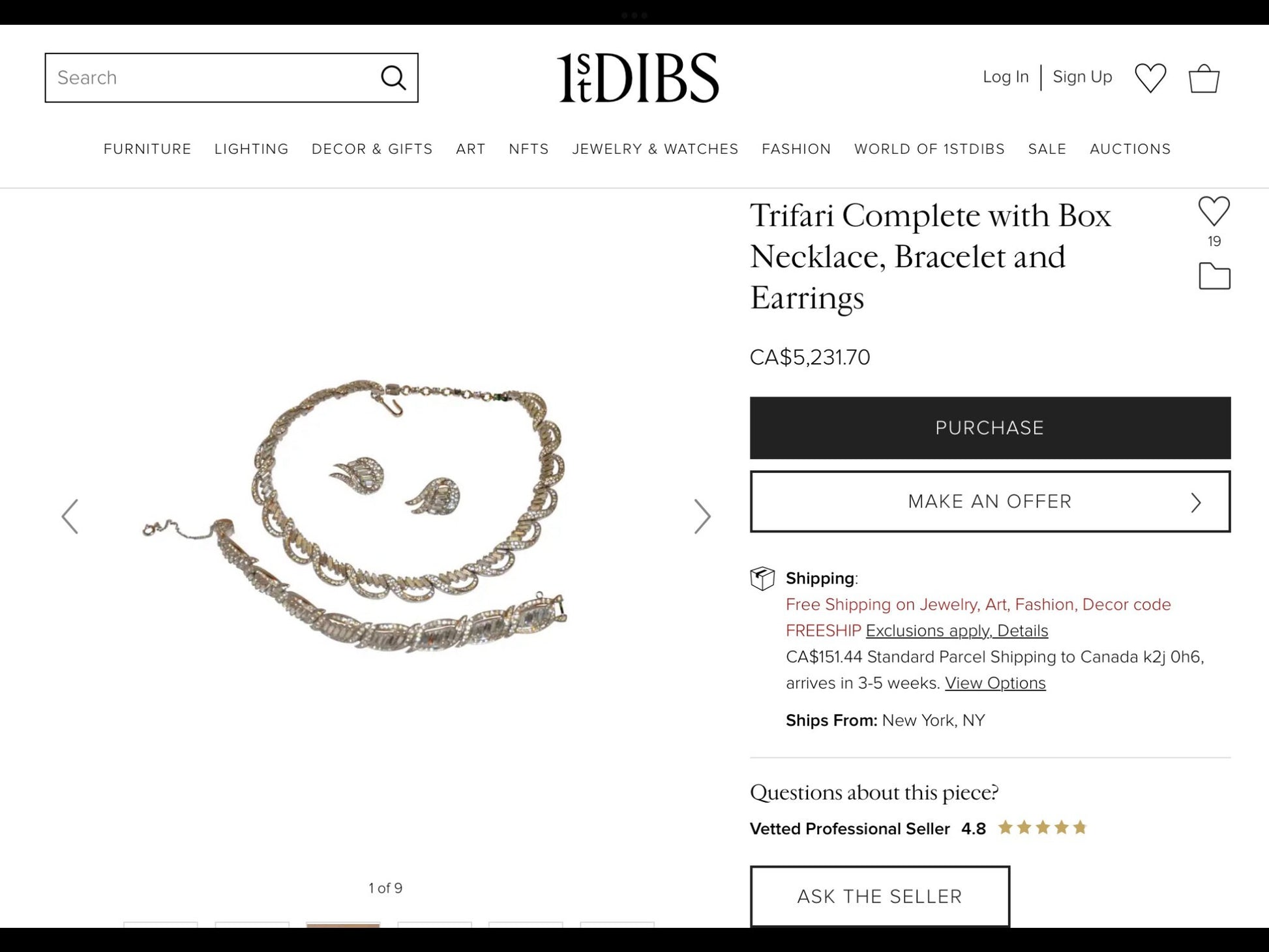Click the shipping box icon
Image resolution: width=1269 pixels, height=952 pixels.
coord(762,578)
